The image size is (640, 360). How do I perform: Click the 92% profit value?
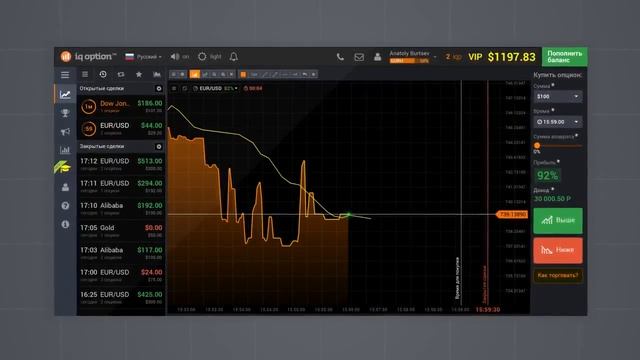tap(547, 176)
